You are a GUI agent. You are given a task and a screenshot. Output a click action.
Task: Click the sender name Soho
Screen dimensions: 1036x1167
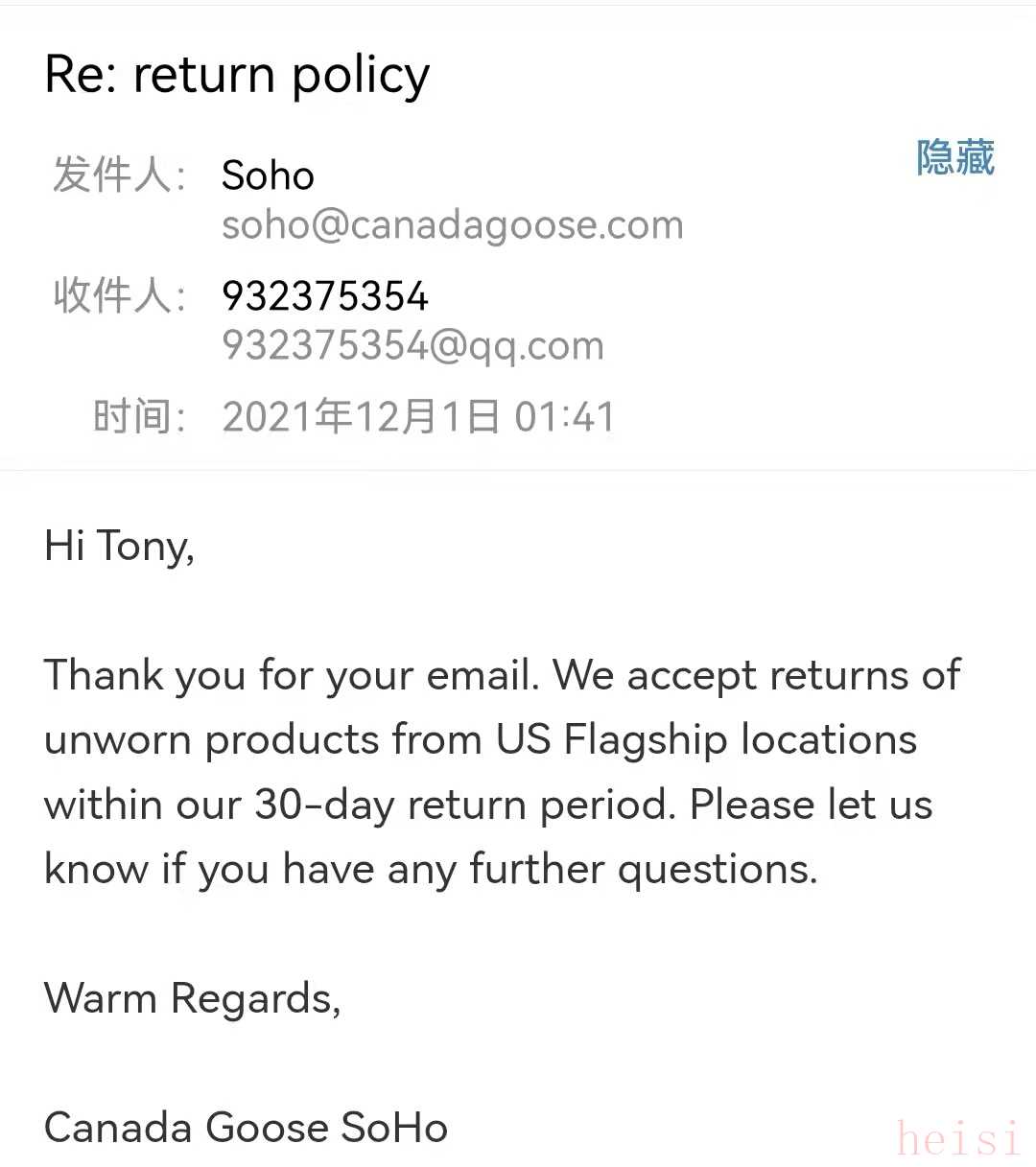[268, 175]
